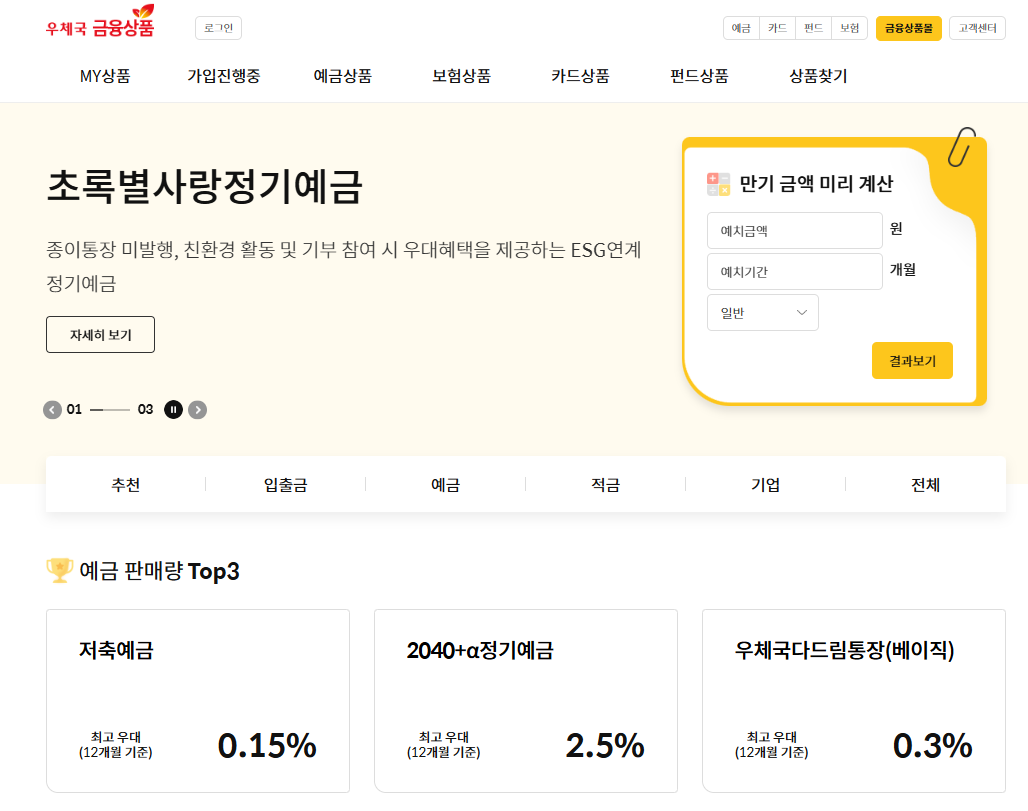The image size is (1028, 811).
Task: Open the 예금상품 menu
Action: (x=343, y=76)
